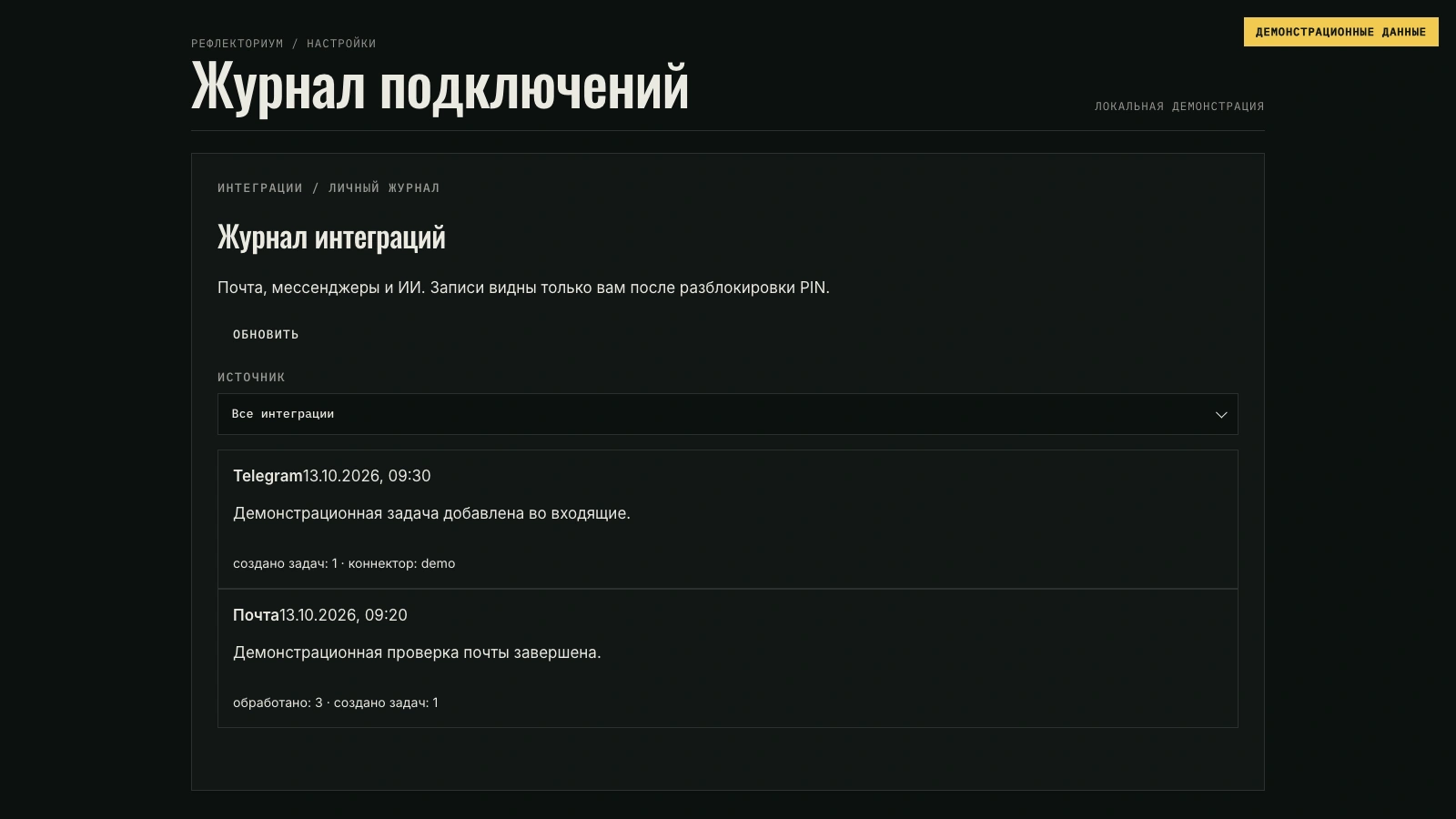1456x819 pixels.
Task: Click the Локальная демонстрация label
Action: pos(1179,106)
